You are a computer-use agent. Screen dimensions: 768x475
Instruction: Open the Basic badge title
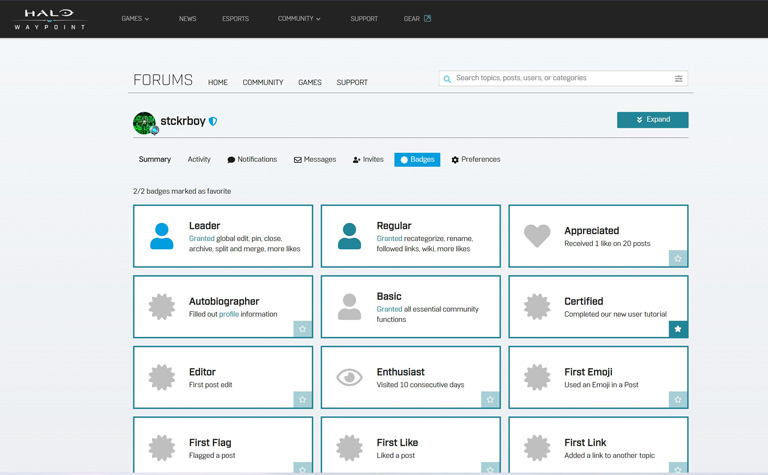click(389, 296)
